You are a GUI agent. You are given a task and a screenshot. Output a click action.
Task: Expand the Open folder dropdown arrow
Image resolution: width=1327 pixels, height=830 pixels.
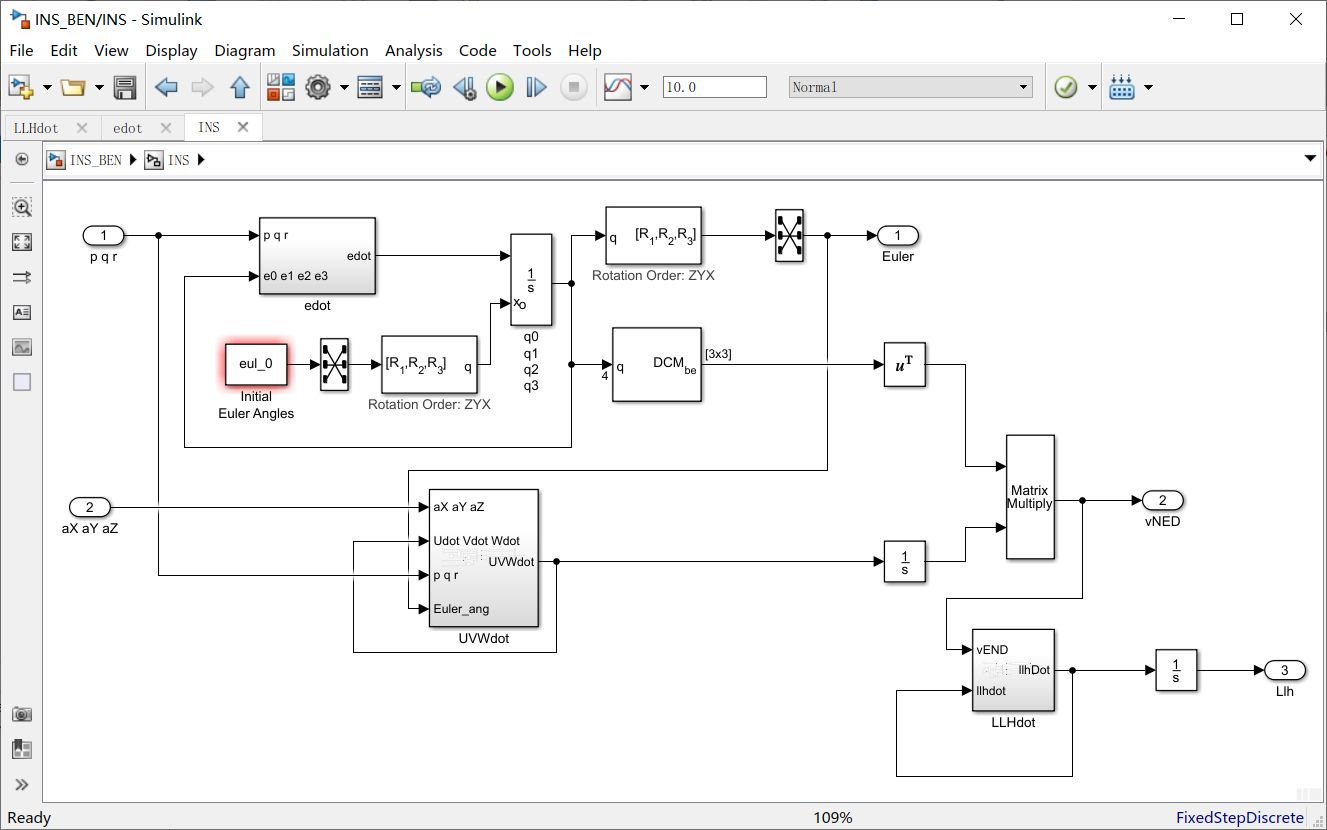click(99, 88)
